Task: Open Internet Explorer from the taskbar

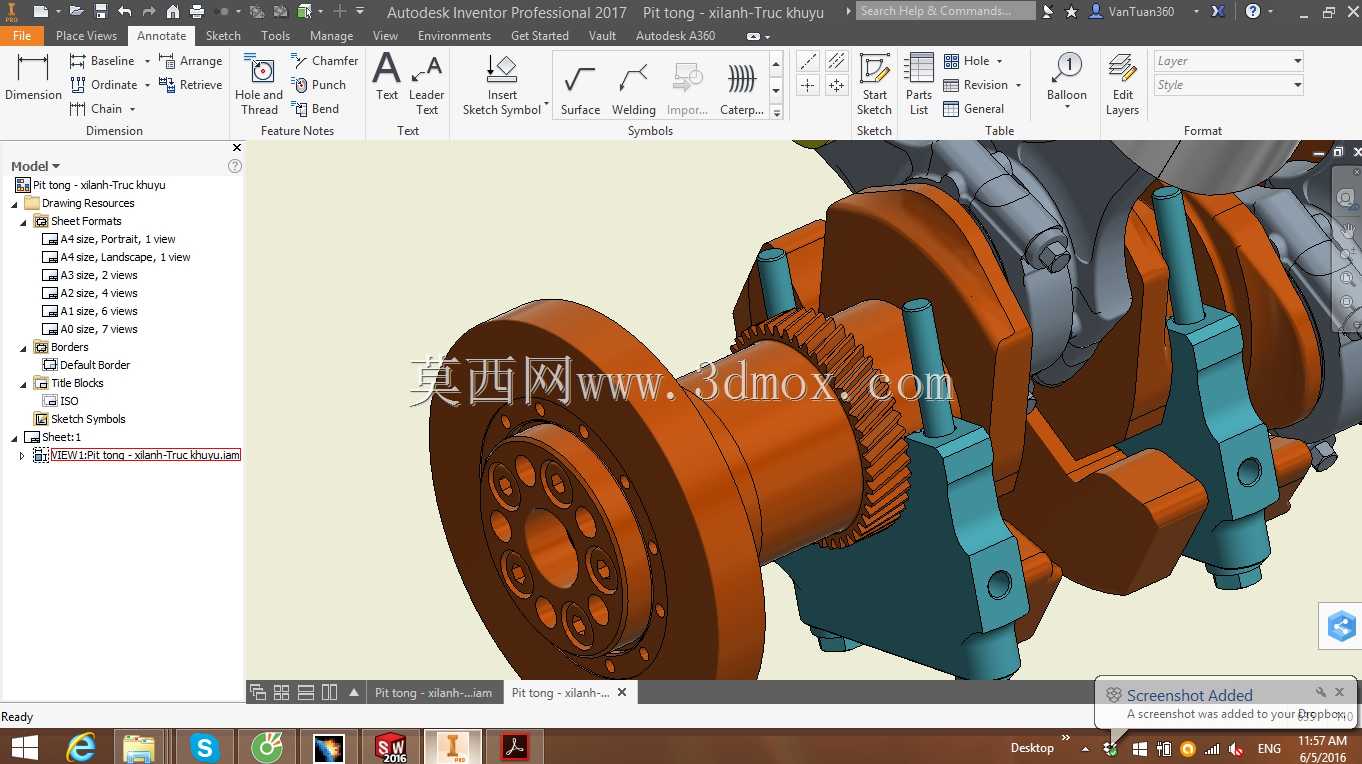Action: pyautogui.click(x=80, y=747)
